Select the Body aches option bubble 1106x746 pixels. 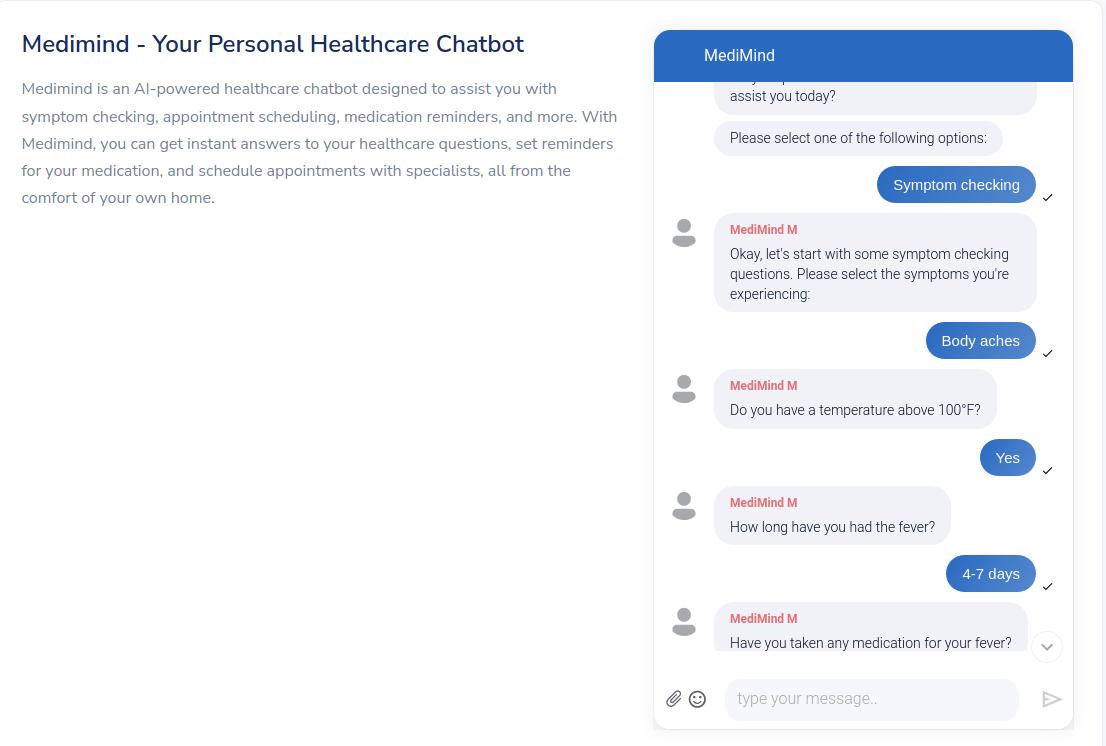pyautogui.click(x=980, y=340)
